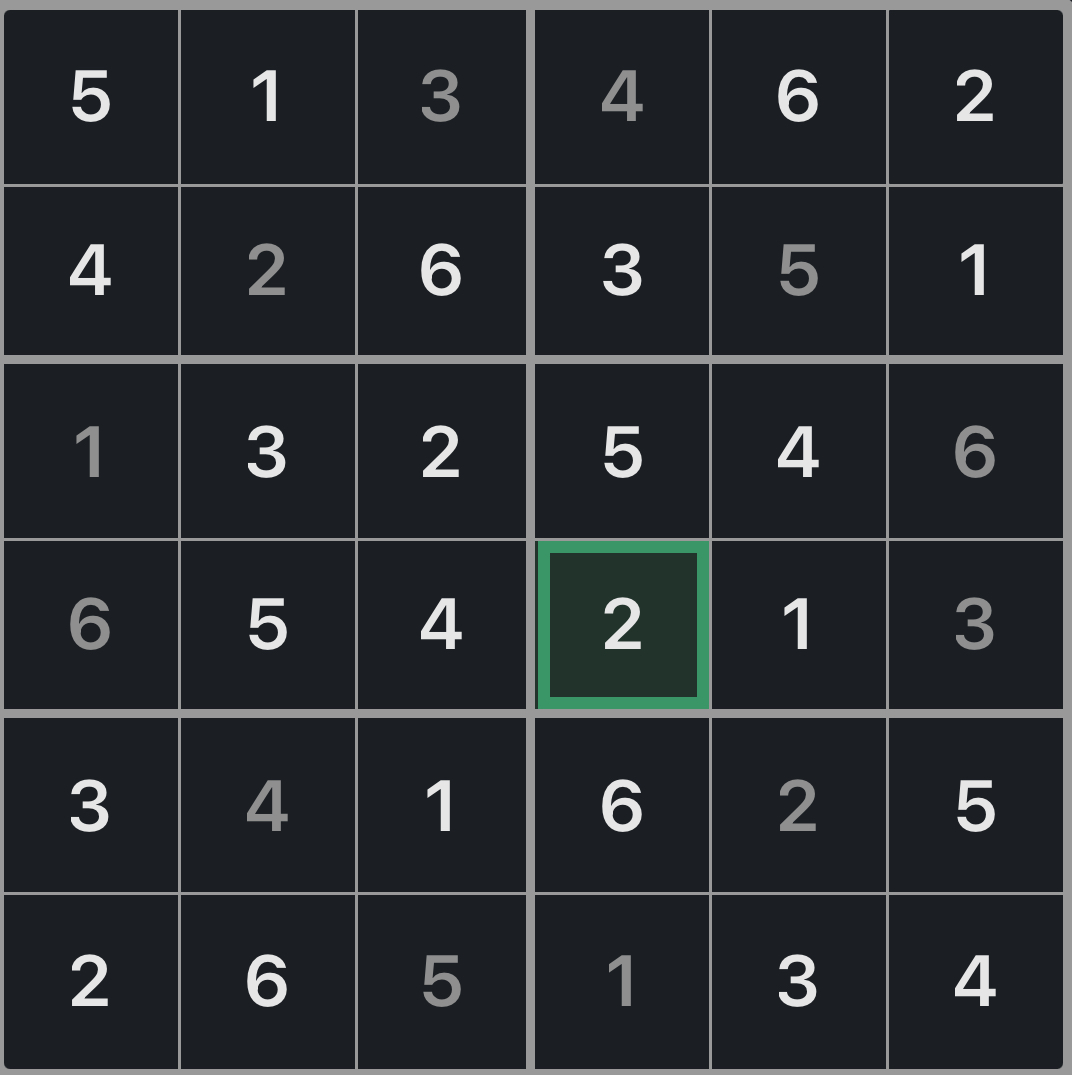This screenshot has height=1075, width=1072.
Task: Click the gray 6 in the fourth row
Action: [x=90, y=625]
